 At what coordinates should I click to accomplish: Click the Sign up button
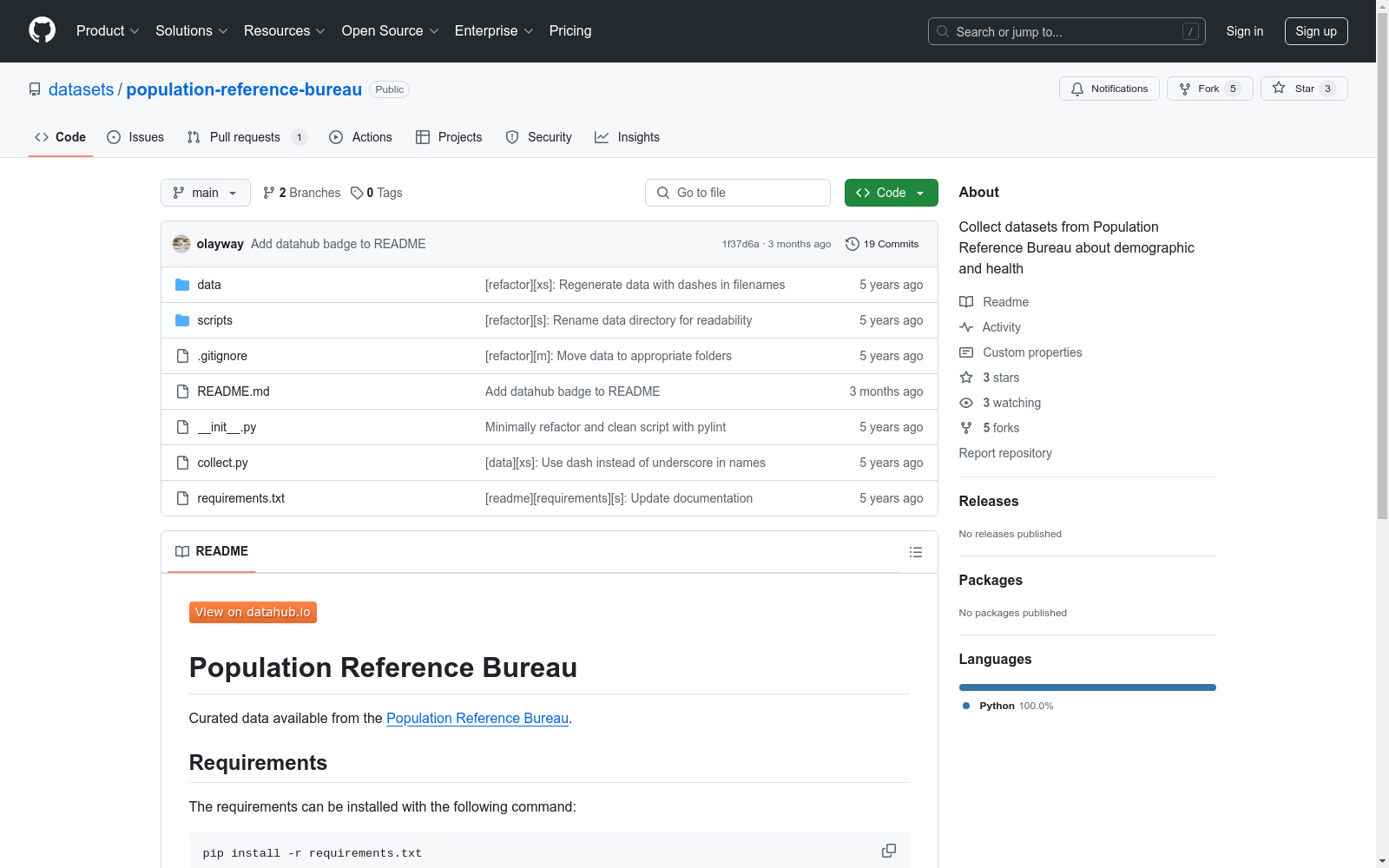[x=1316, y=31]
